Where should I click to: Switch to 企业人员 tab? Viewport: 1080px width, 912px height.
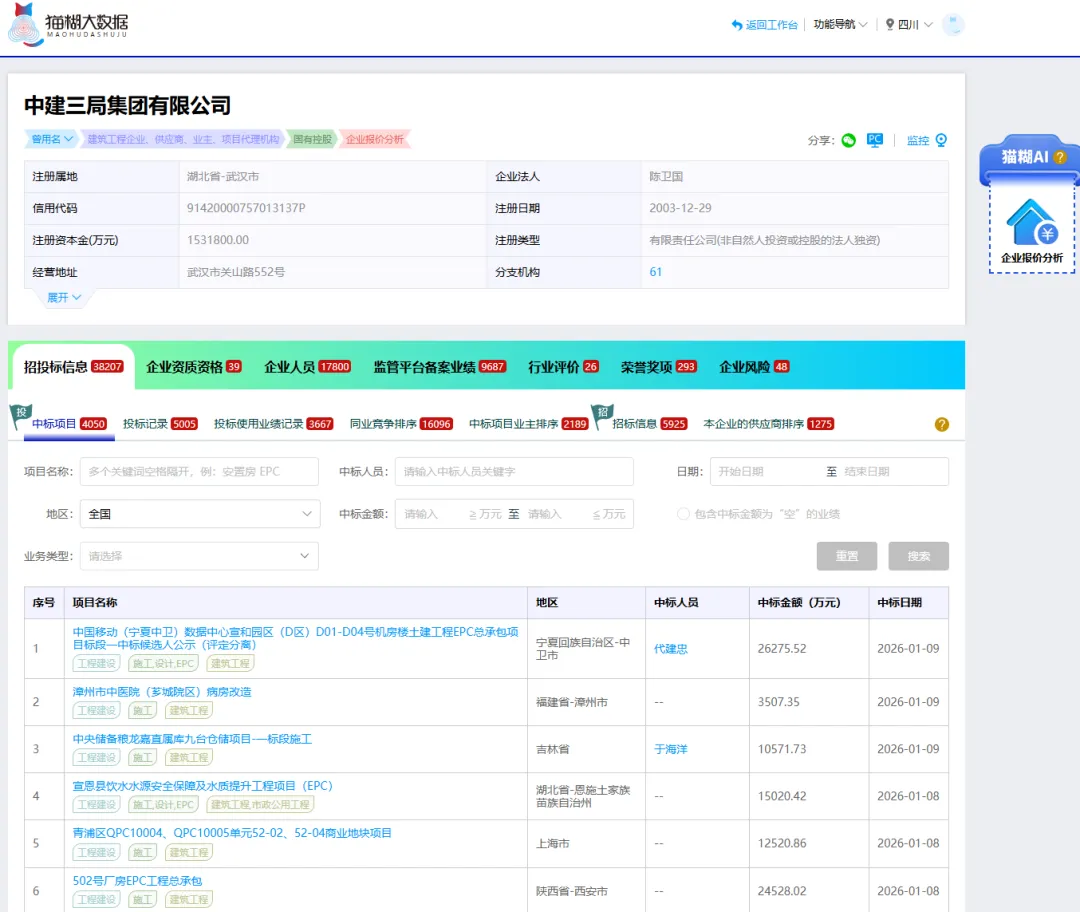click(307, 366)
